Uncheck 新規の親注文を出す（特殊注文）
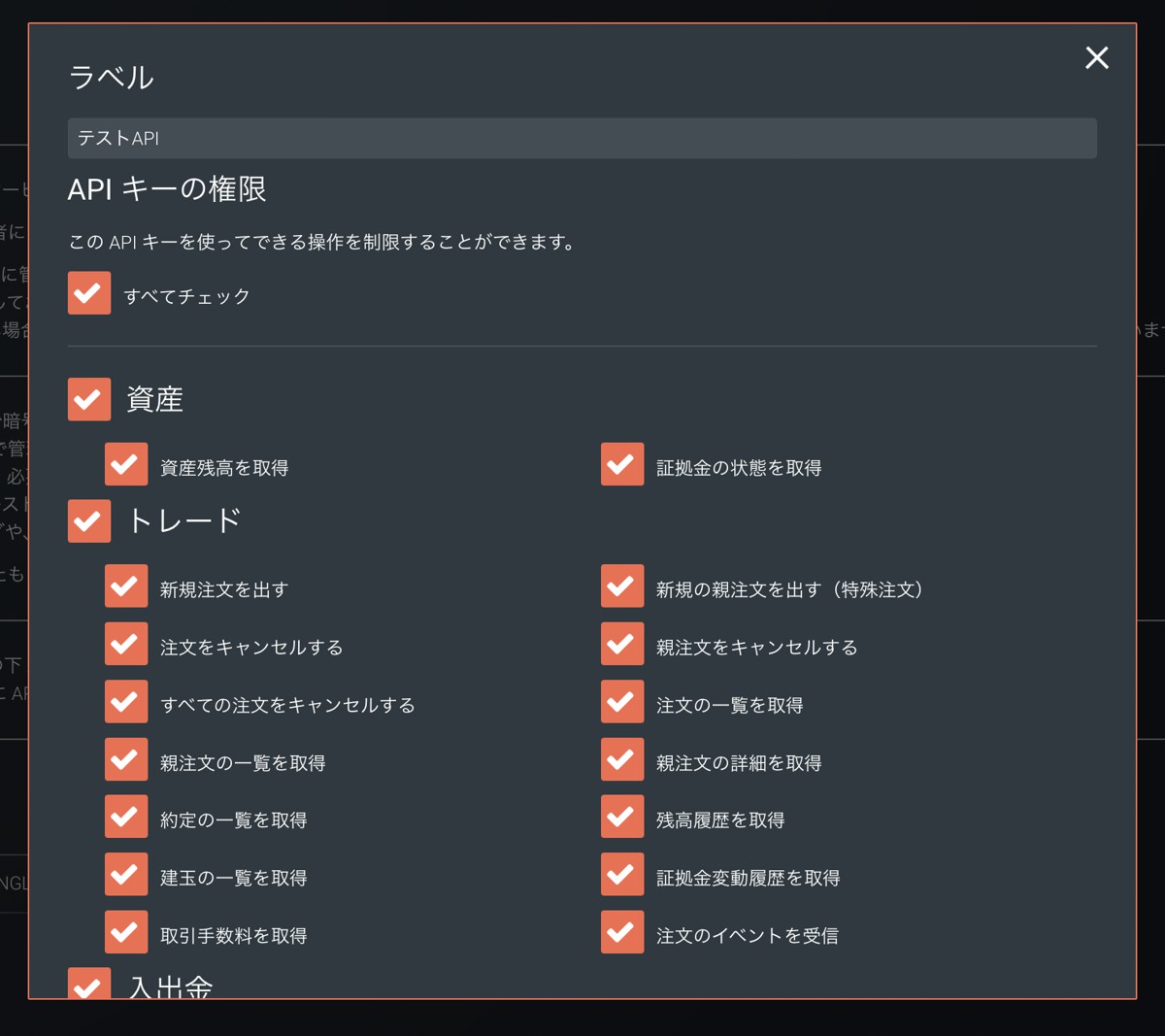The height and width of the screenshot is (1036, 1165). click(622, 585)
